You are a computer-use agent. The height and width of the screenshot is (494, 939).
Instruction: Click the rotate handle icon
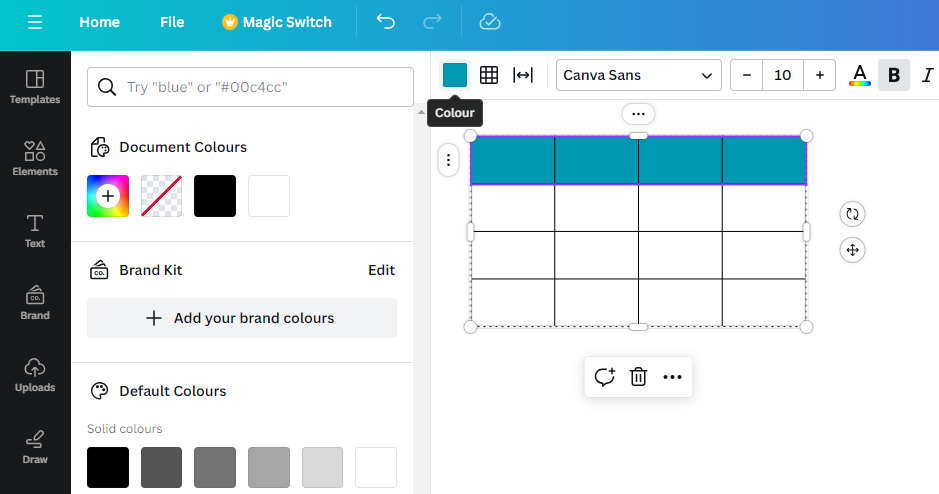[853, 214]
